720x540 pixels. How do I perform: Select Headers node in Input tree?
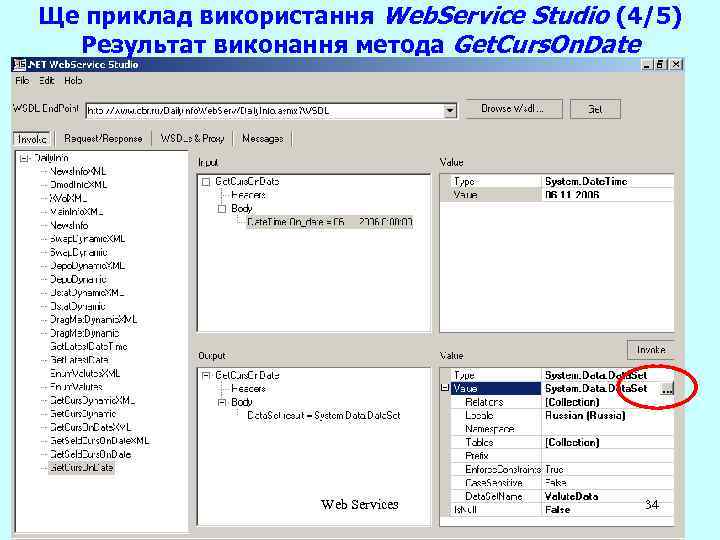[248, 195]
